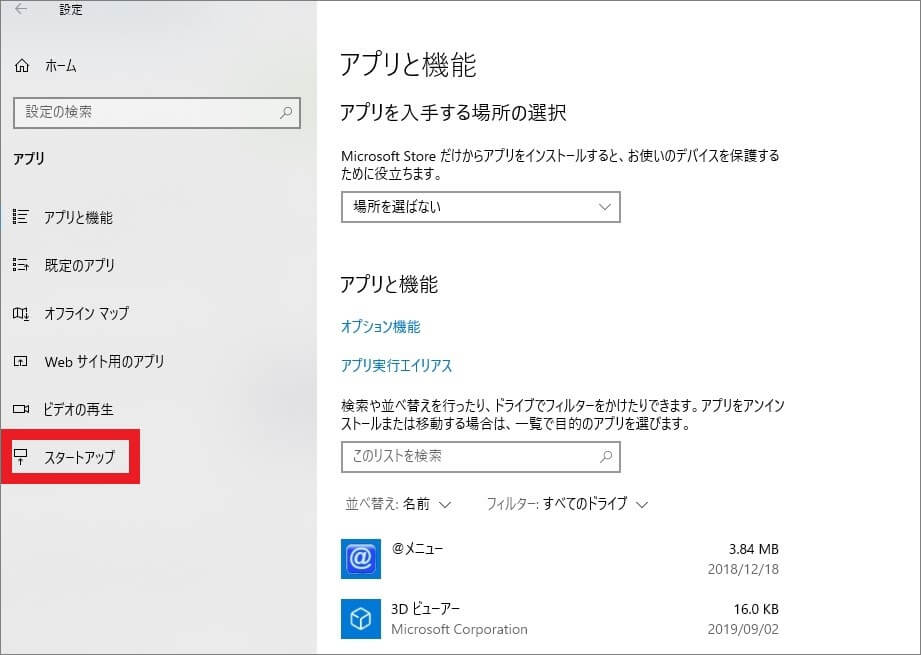This screenshot has width=921, height=655.
Task: Click magnifier in このリストを検索 box
Action: tap(606, 456)
